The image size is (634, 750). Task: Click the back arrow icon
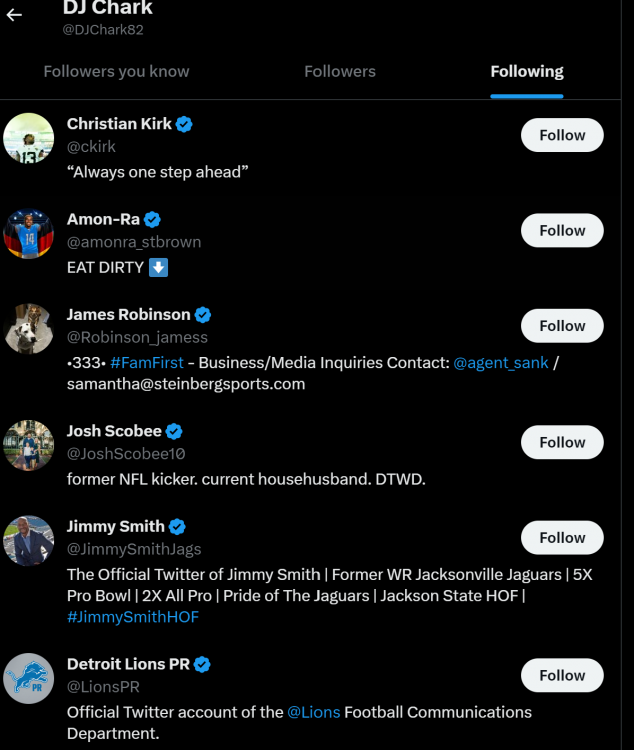tap(14, 16)
